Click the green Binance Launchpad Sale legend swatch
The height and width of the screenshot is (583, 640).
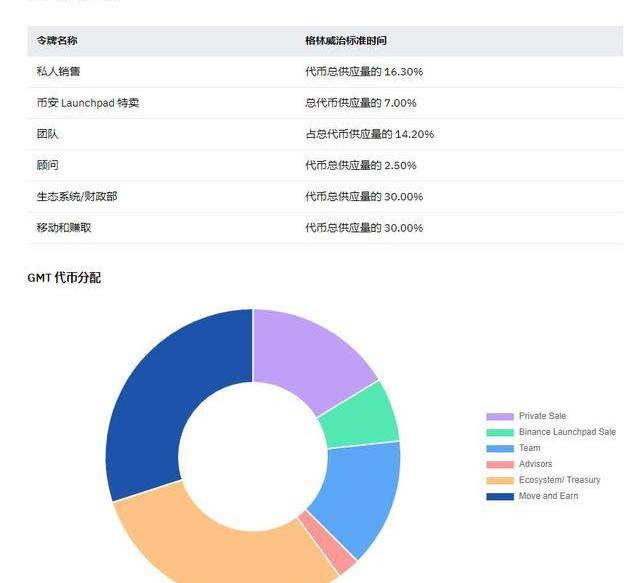500,432
